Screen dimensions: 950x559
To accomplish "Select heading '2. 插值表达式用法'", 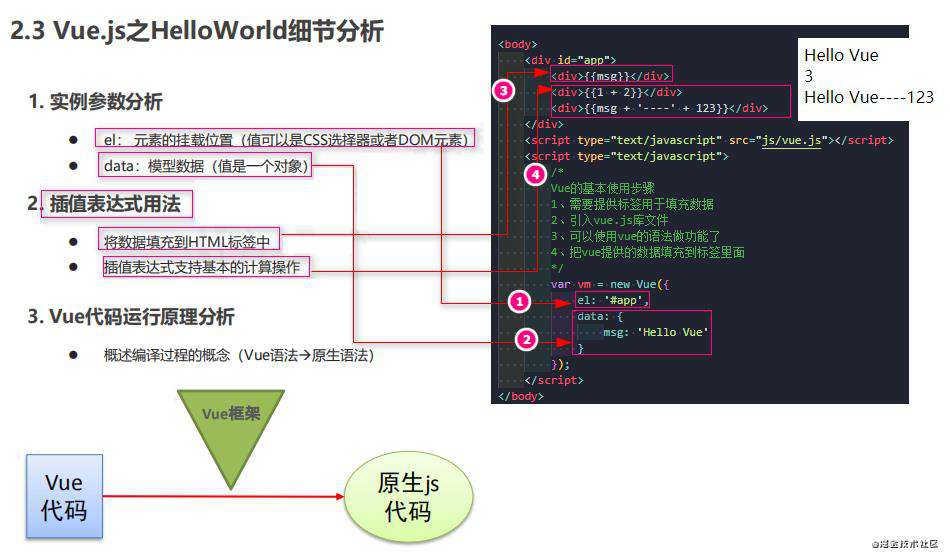I will pos(104,203).
